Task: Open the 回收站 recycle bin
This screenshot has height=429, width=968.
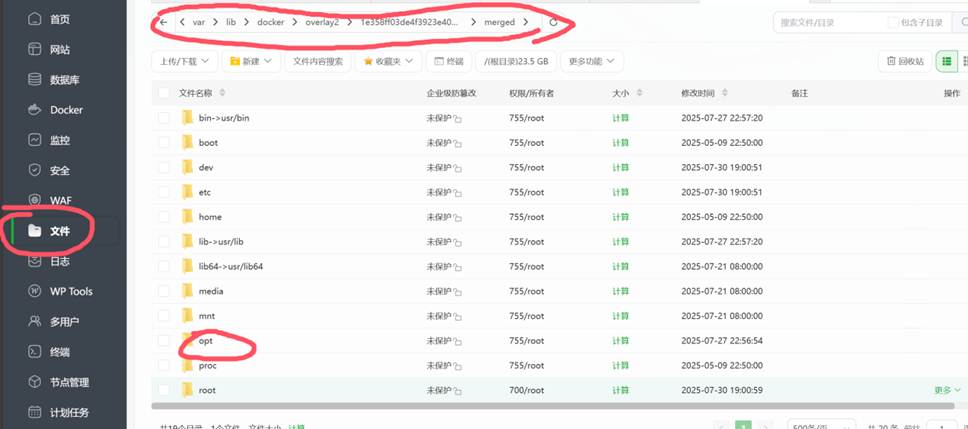Action: 905,61
